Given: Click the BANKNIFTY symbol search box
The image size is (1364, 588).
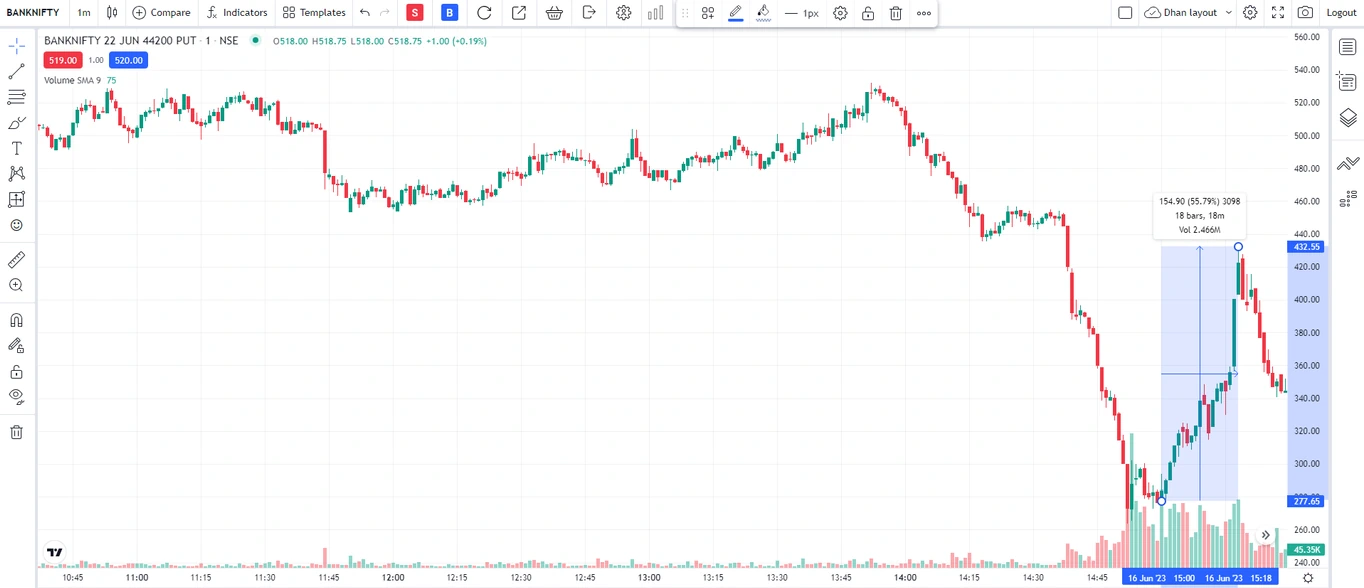Looking at the screenshot, I should 33,13.
